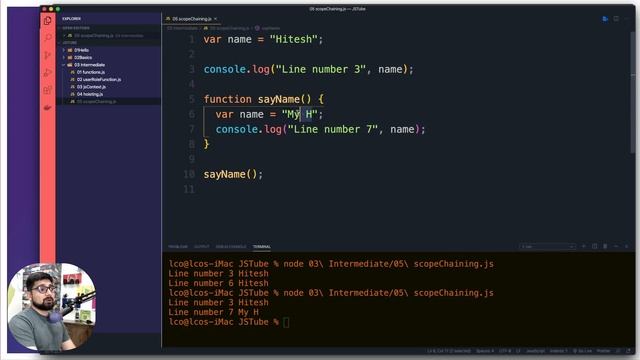
Task: Switch to the Debug Console tab
Action: [x=231, y=247]
